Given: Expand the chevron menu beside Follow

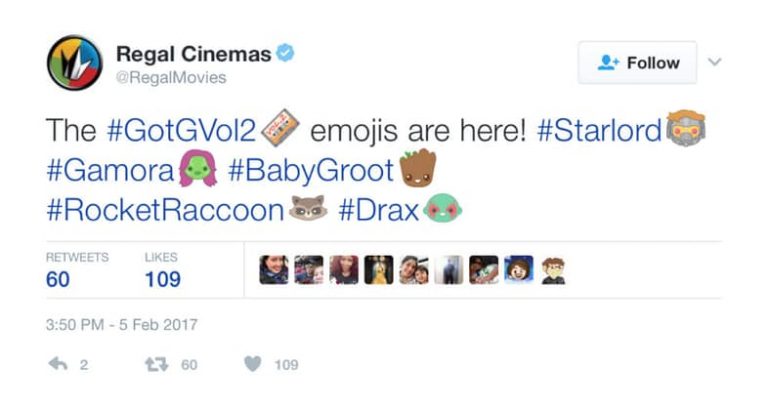Looking at the screenshot, I should (x=715, y=62).
